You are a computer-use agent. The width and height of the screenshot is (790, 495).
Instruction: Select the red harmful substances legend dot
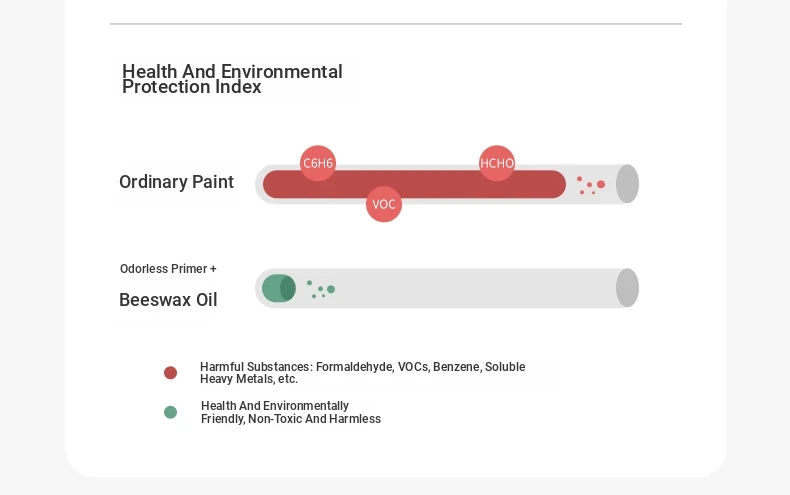point(170,373)
